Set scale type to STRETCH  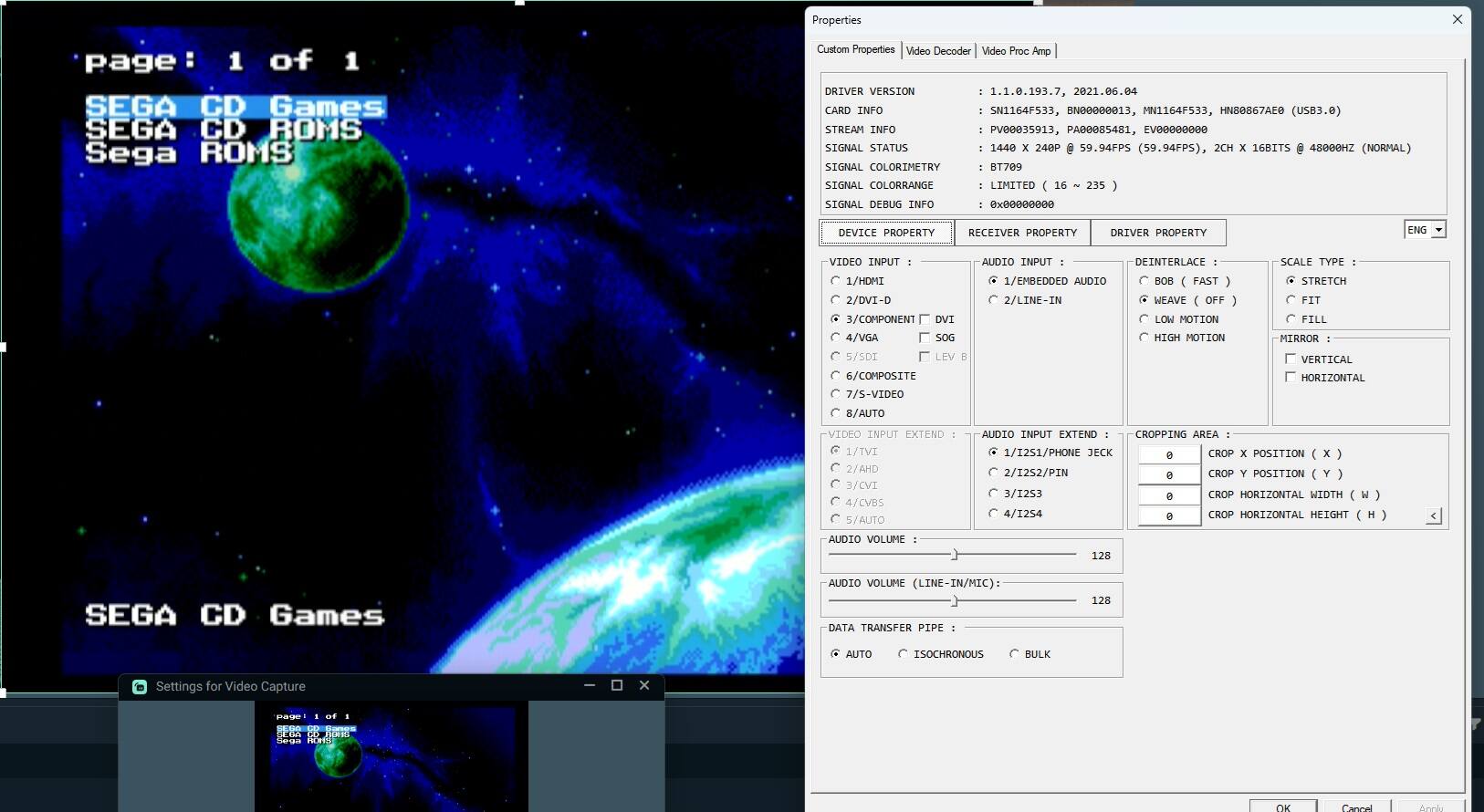1316,281
